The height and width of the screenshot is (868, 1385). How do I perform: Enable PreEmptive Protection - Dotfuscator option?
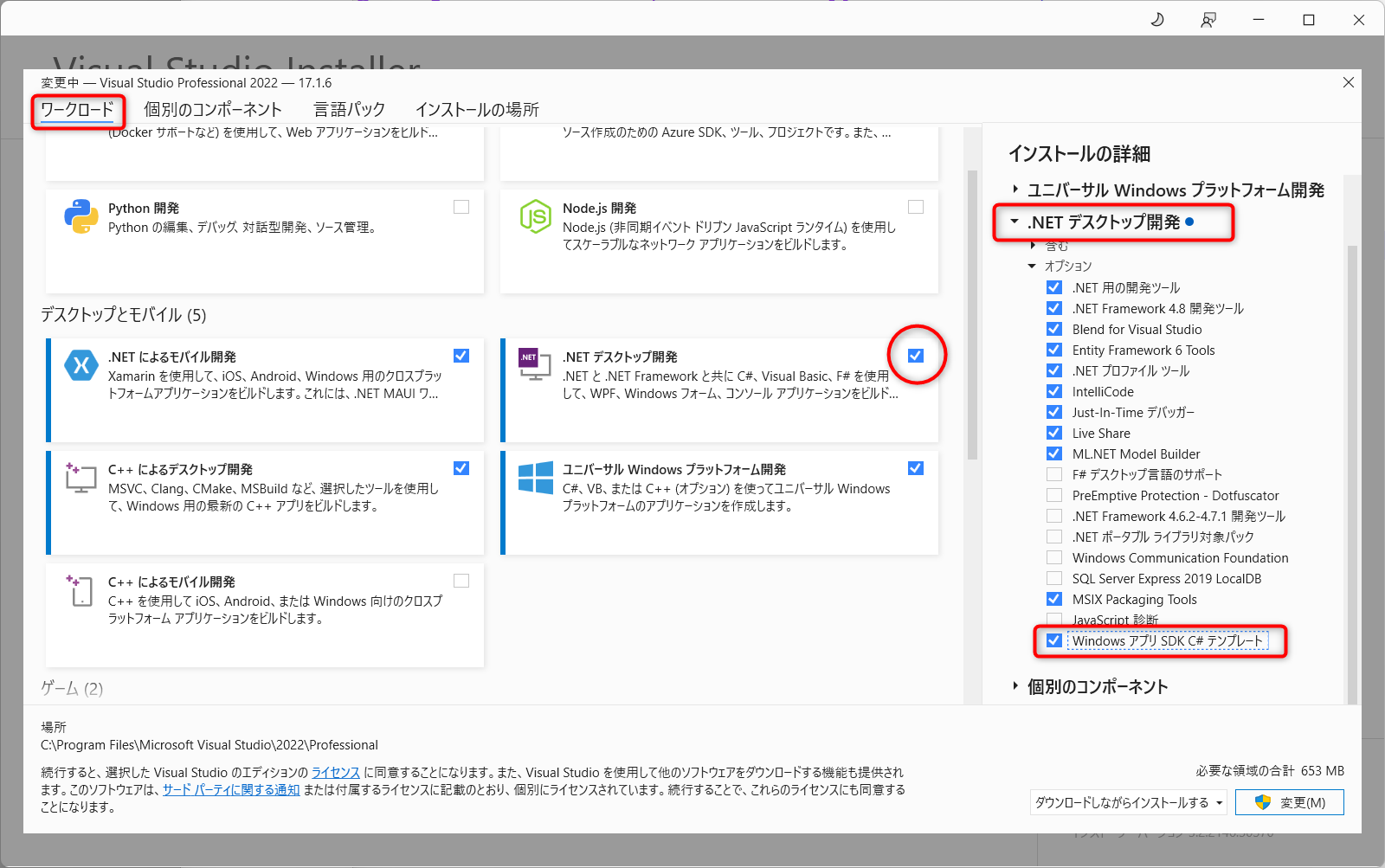(1054, 495)
